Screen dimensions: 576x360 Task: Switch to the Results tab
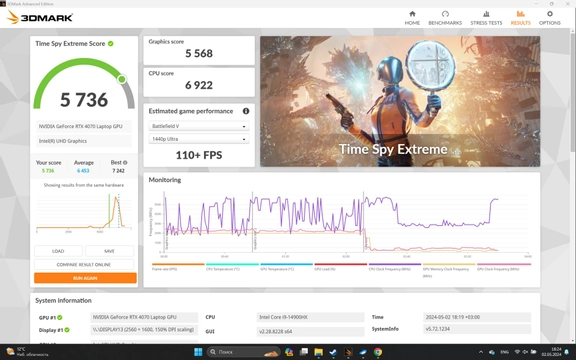coord(521,18)
